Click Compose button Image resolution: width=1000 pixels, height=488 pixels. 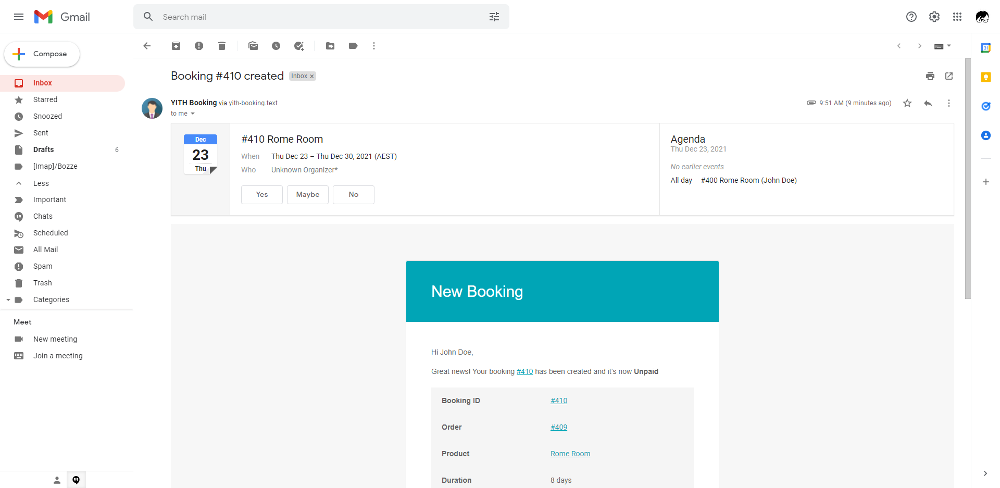[42, 54]
